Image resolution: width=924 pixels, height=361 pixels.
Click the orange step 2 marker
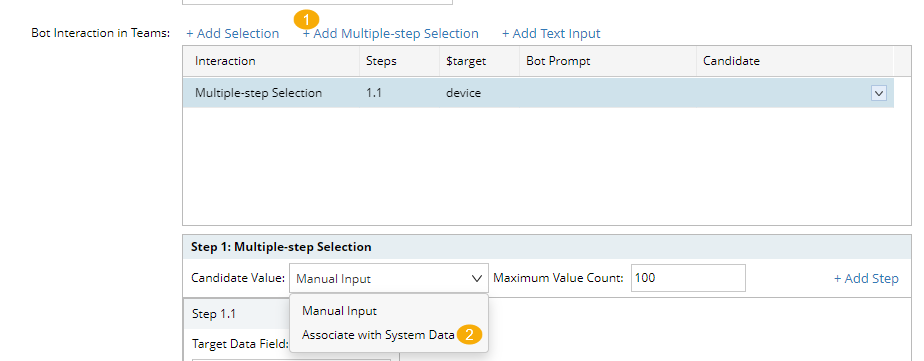[469, 334]
